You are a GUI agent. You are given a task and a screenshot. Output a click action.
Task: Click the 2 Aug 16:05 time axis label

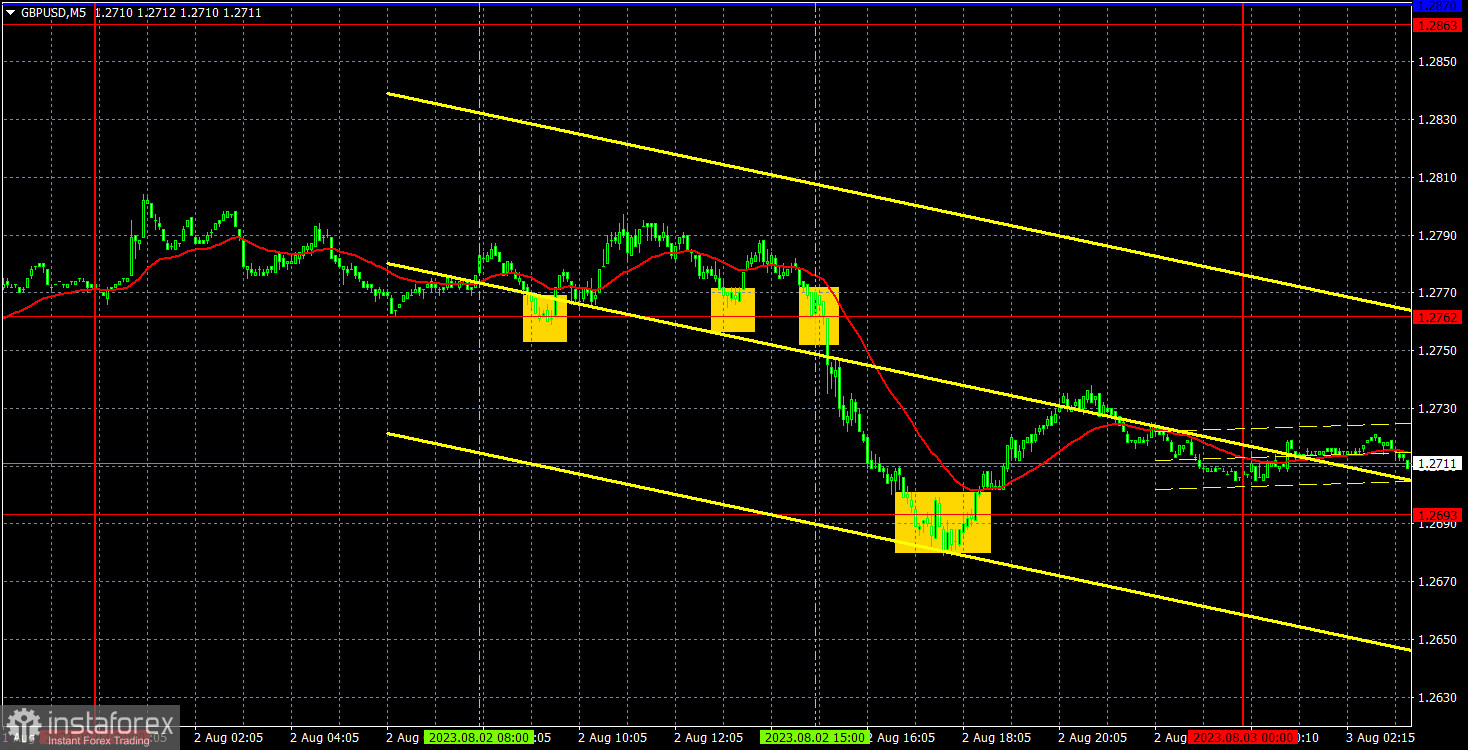pos(901,738)
